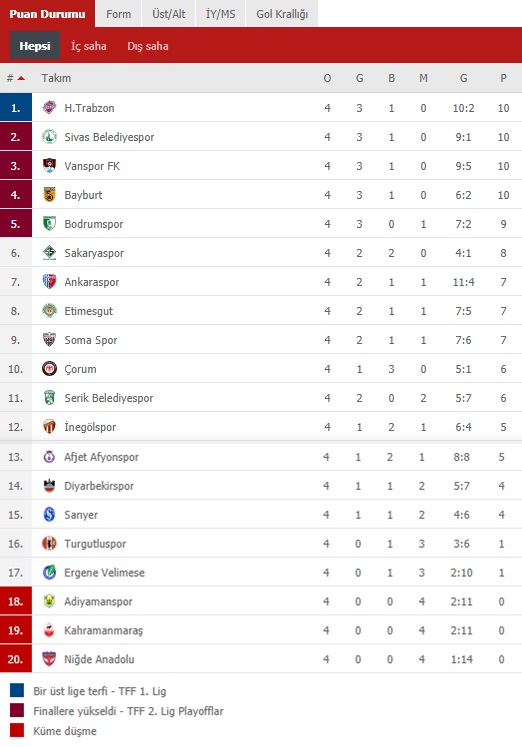Image resolution: width=522 pixels, height=747 pixels.
Task: Click the blue promotion legend swatch
Action: 17,690
